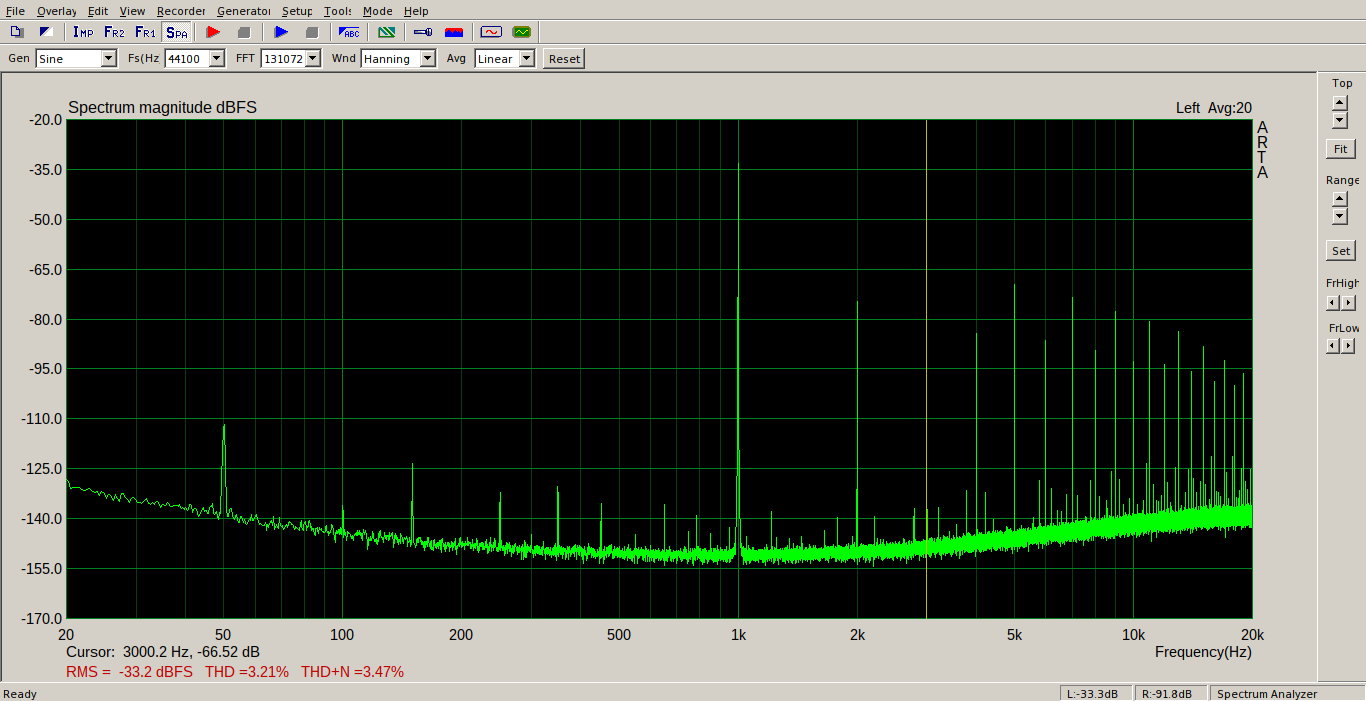Click the 'Ready' status bar text
This screenshot has height=701, width=1366.
[x=20, y=694]
